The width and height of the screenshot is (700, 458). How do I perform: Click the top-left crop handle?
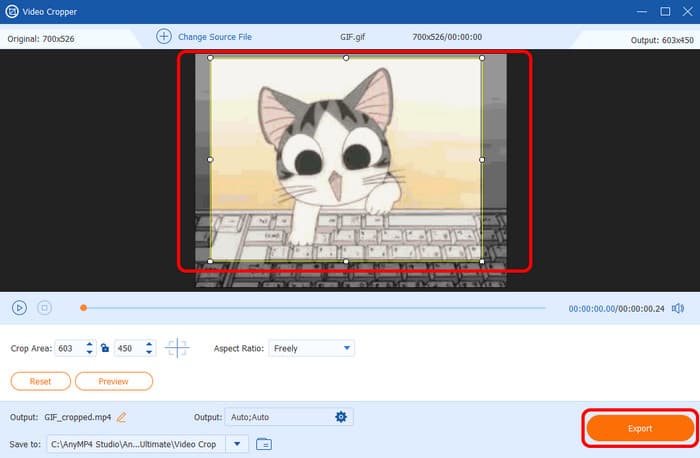point(210,58)
